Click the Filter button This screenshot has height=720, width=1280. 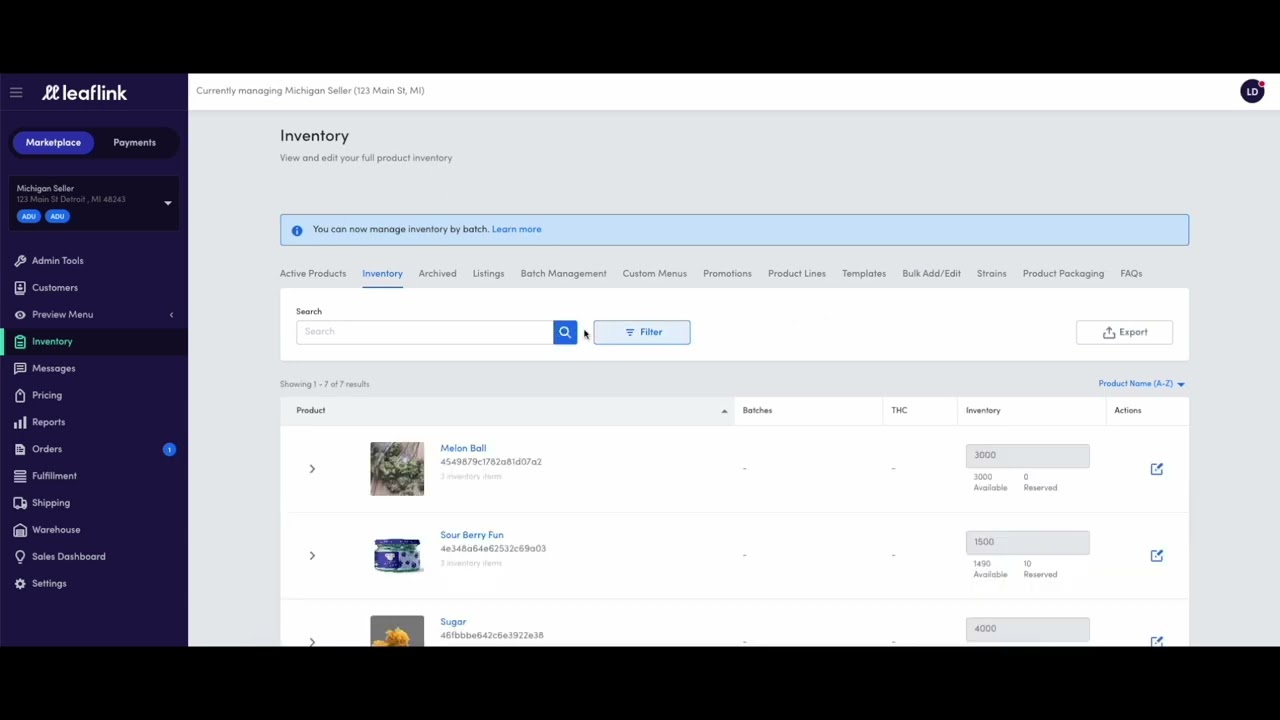(642, 332)
